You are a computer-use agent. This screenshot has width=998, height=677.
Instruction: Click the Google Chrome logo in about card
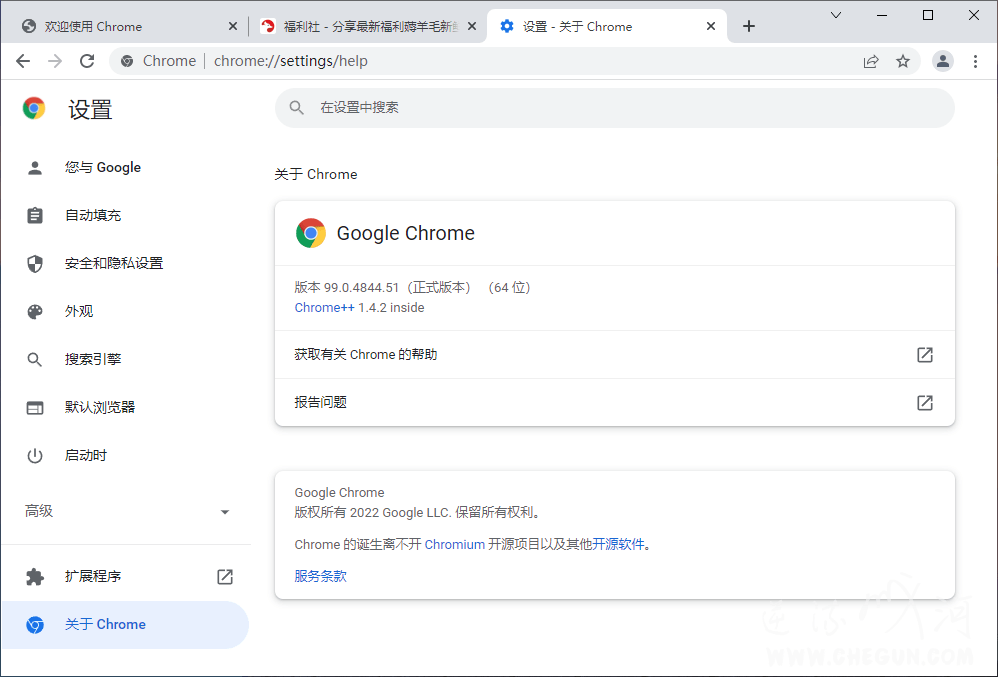(x=311, y=233)
